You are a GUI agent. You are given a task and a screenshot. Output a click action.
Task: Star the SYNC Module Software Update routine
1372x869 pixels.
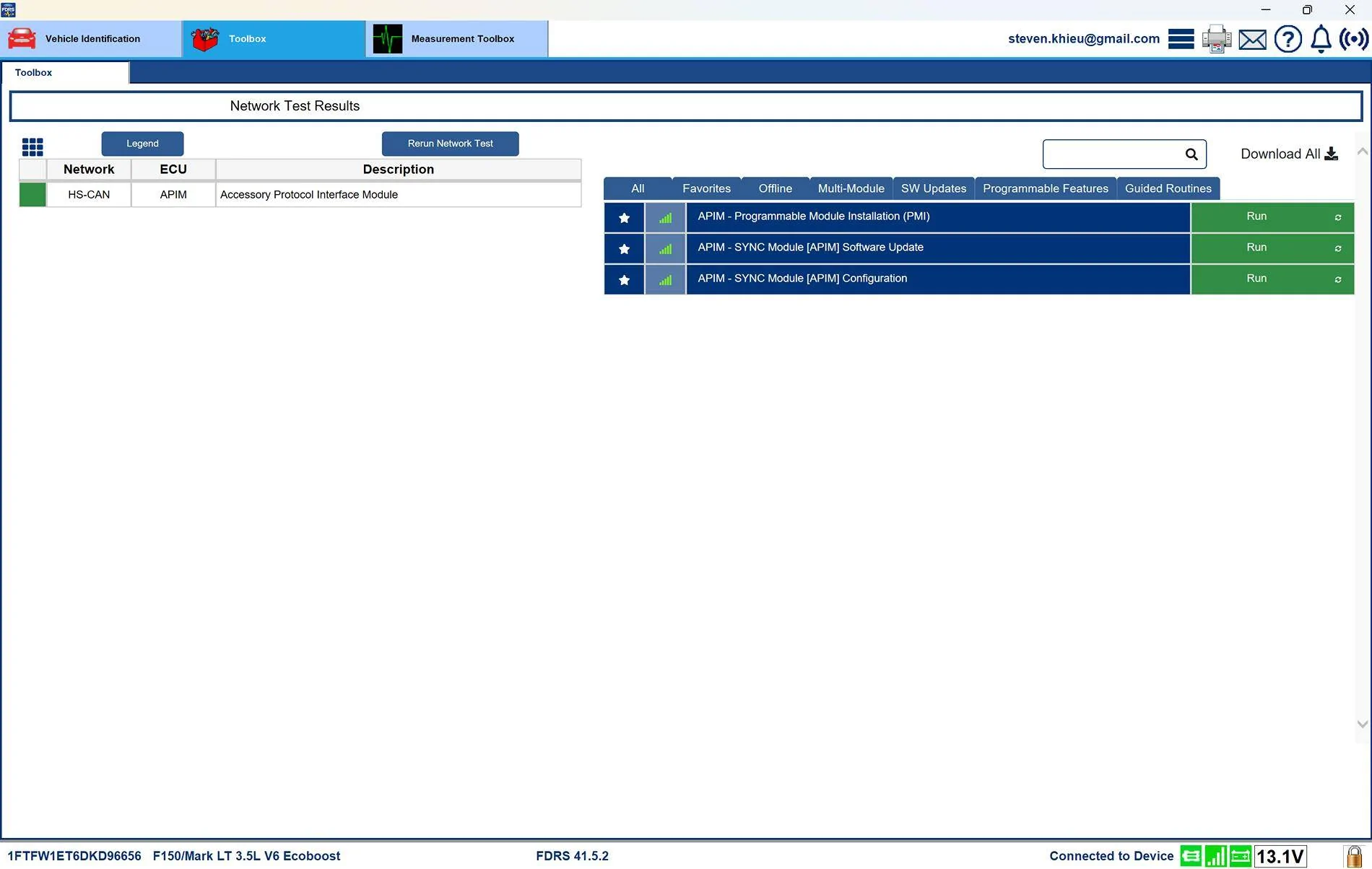coord(623,248)
